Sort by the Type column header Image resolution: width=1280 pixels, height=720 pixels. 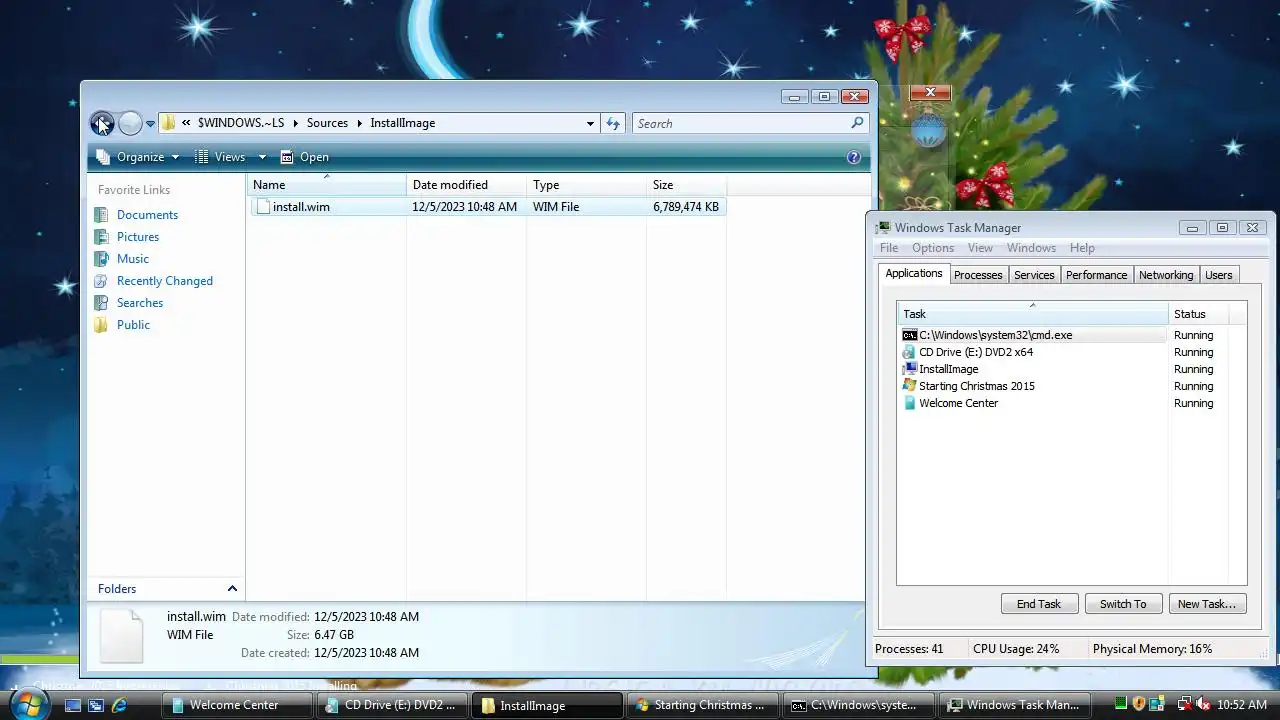point(587,185)
